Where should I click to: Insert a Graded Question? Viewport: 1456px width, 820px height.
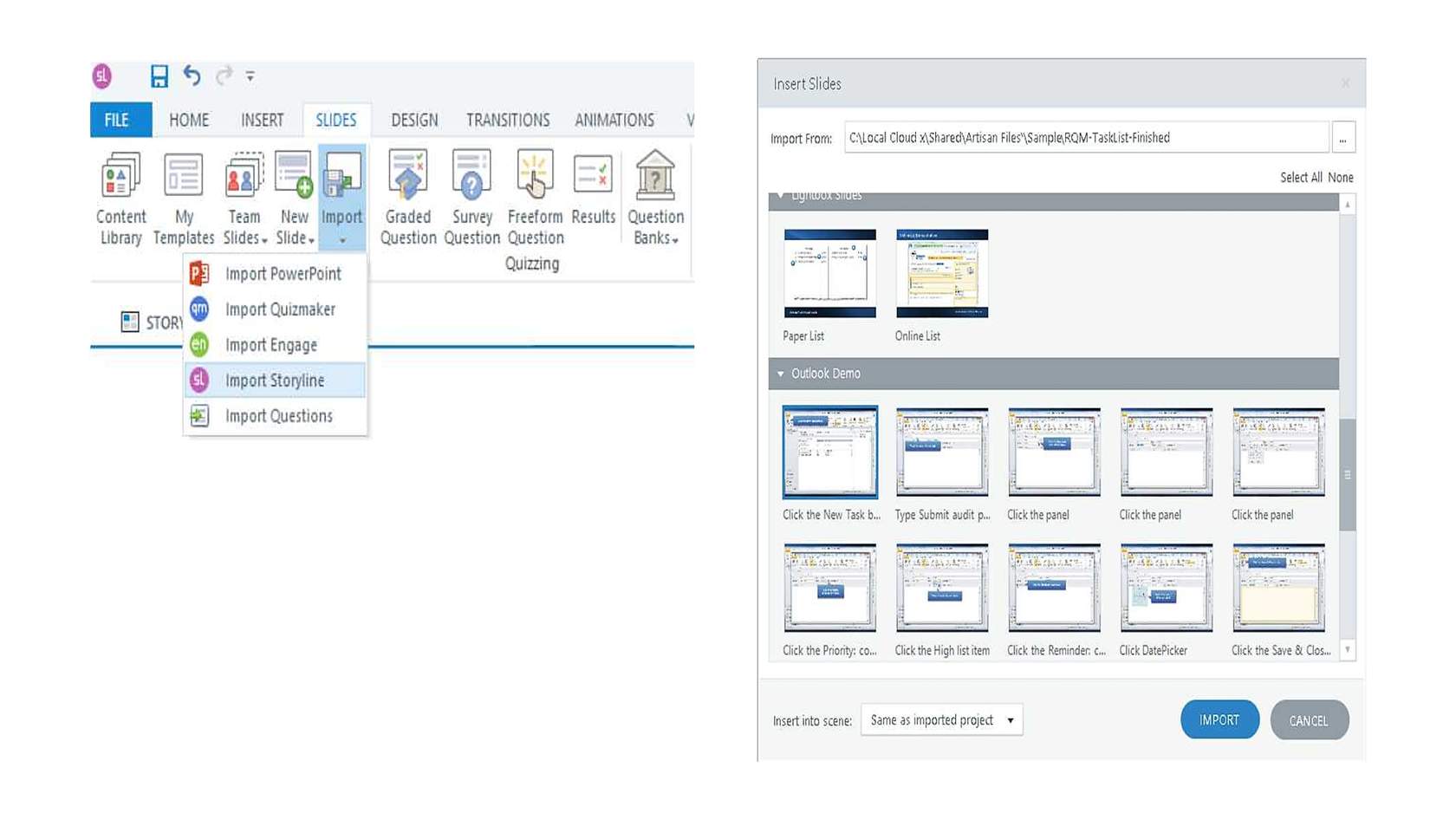[408, 198]
